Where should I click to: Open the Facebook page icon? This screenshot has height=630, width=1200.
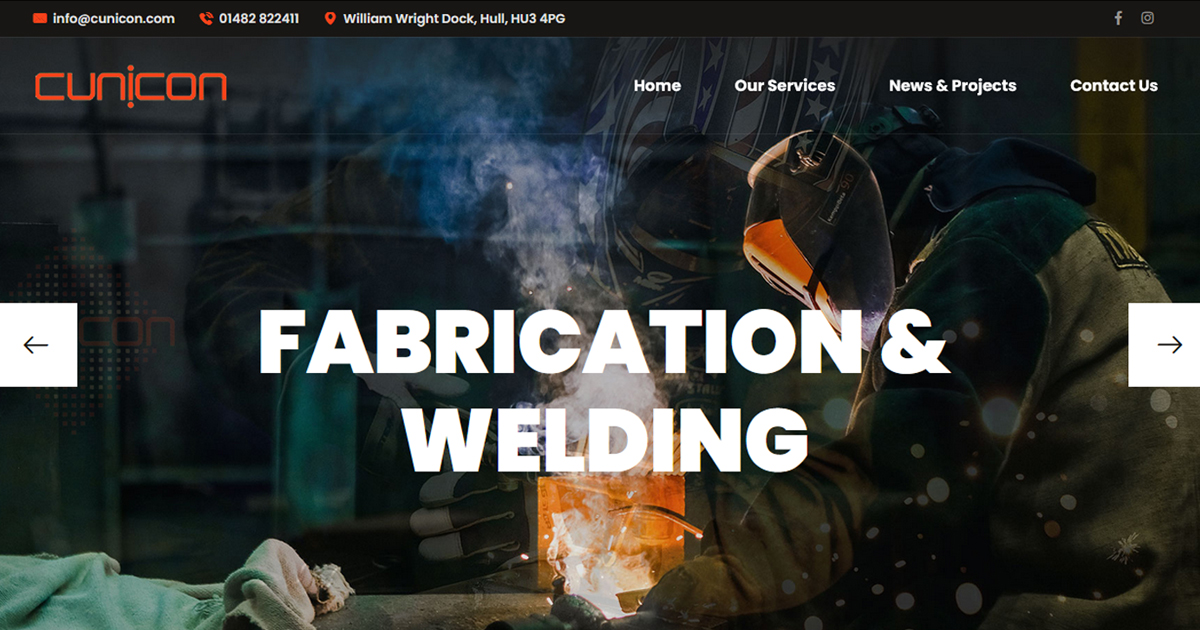click(1118, 18)
